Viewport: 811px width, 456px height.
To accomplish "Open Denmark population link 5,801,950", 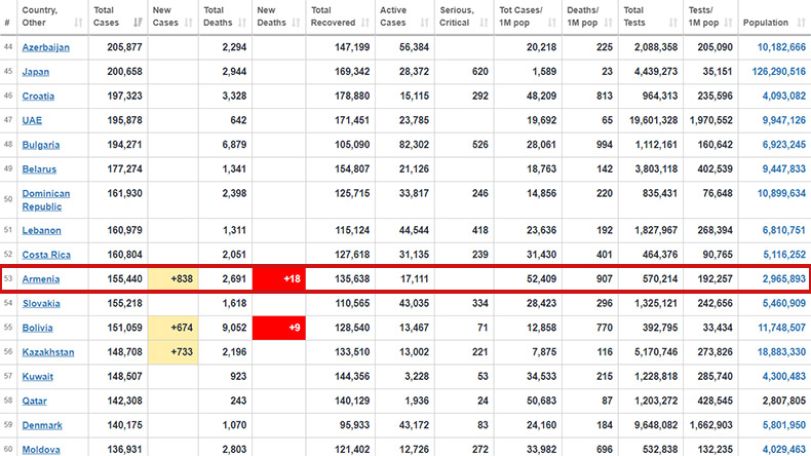I will 784,424.
